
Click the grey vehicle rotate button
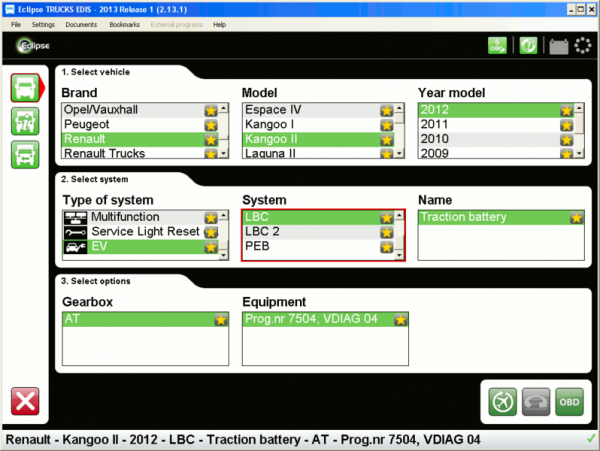coord(536,402)
